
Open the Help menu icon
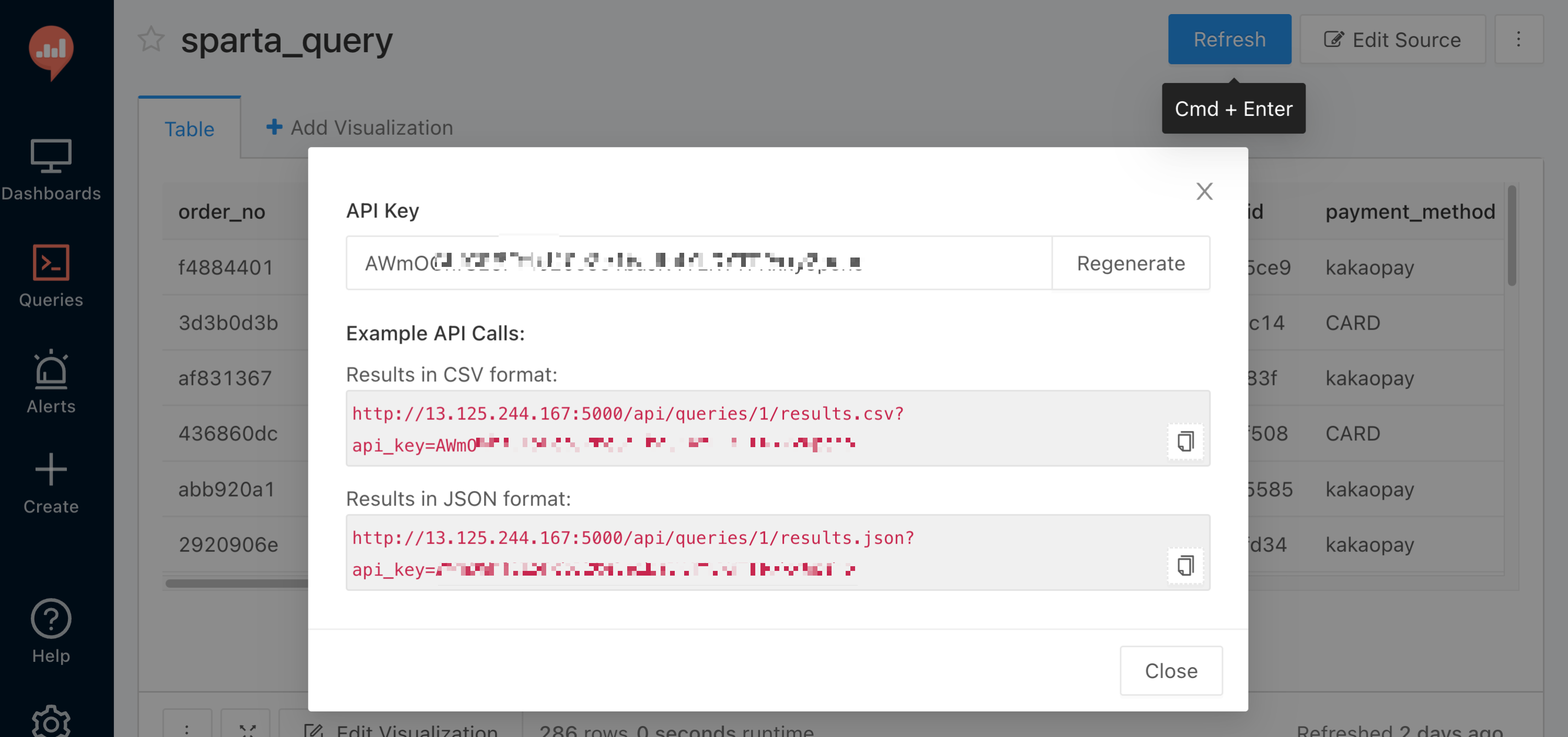tap(51, 630)
